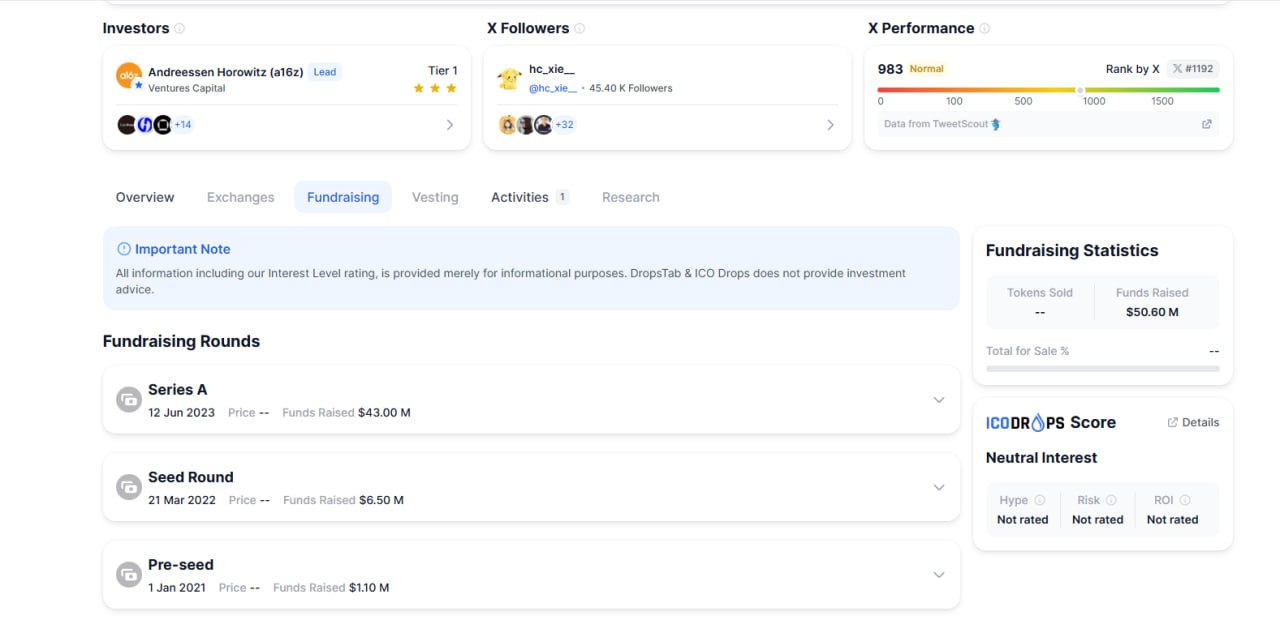Open the Activities tab

point(520,197)
